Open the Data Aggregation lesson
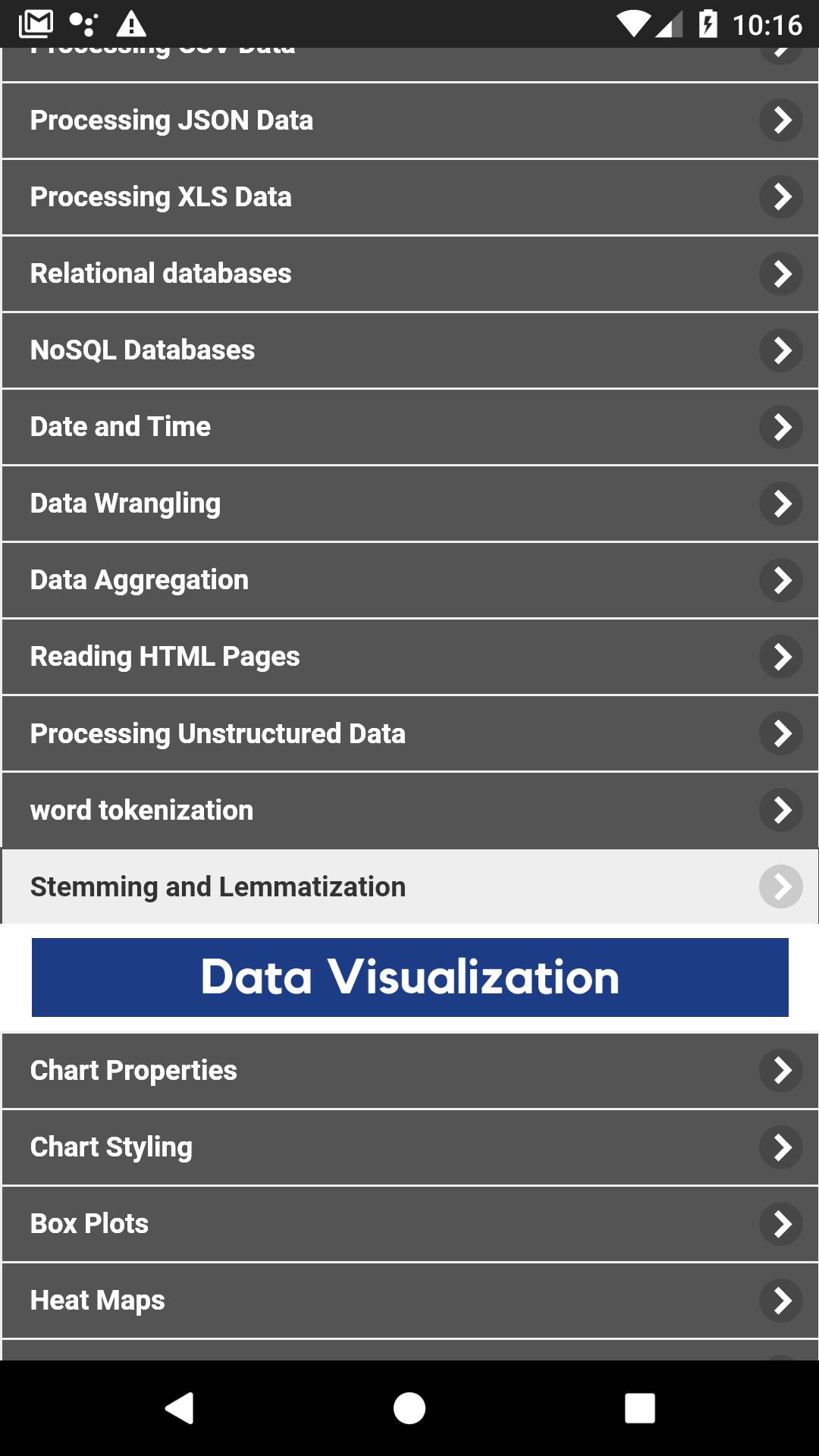Image resolution: width=819 pixels, height=1456 pixels. [409, 580]
